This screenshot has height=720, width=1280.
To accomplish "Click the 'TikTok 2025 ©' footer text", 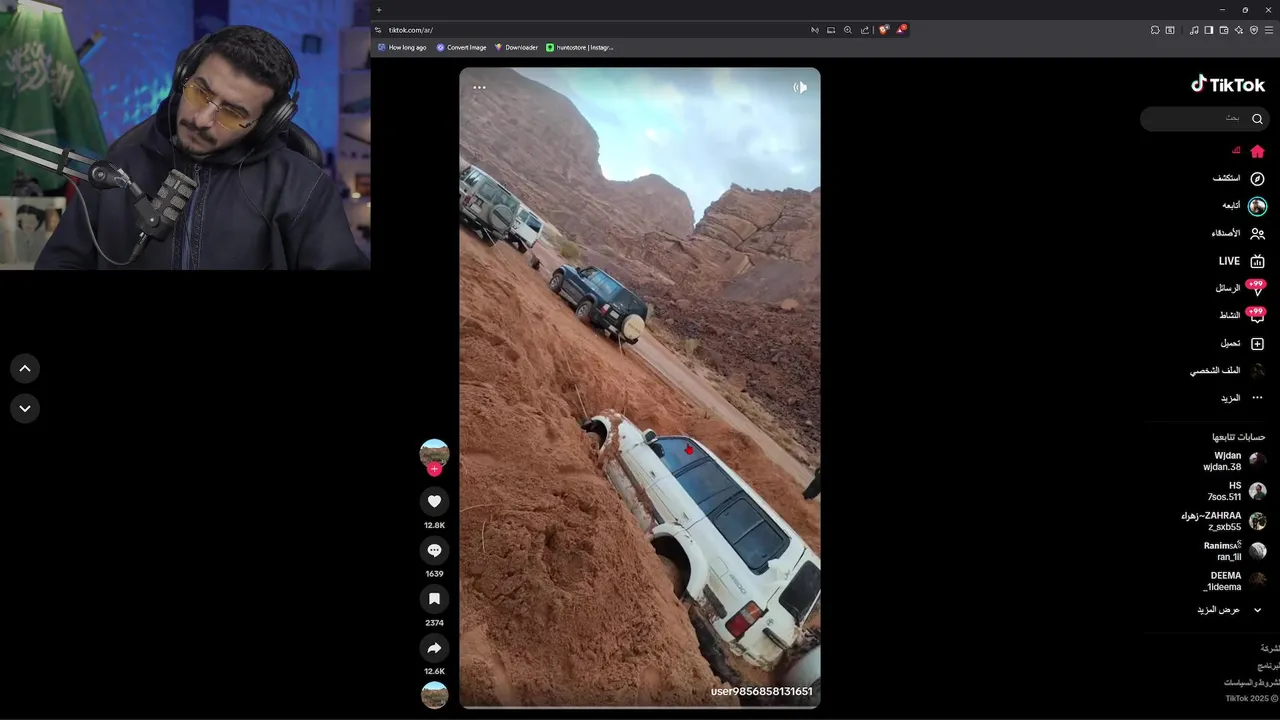I will tap(1252, 699).
